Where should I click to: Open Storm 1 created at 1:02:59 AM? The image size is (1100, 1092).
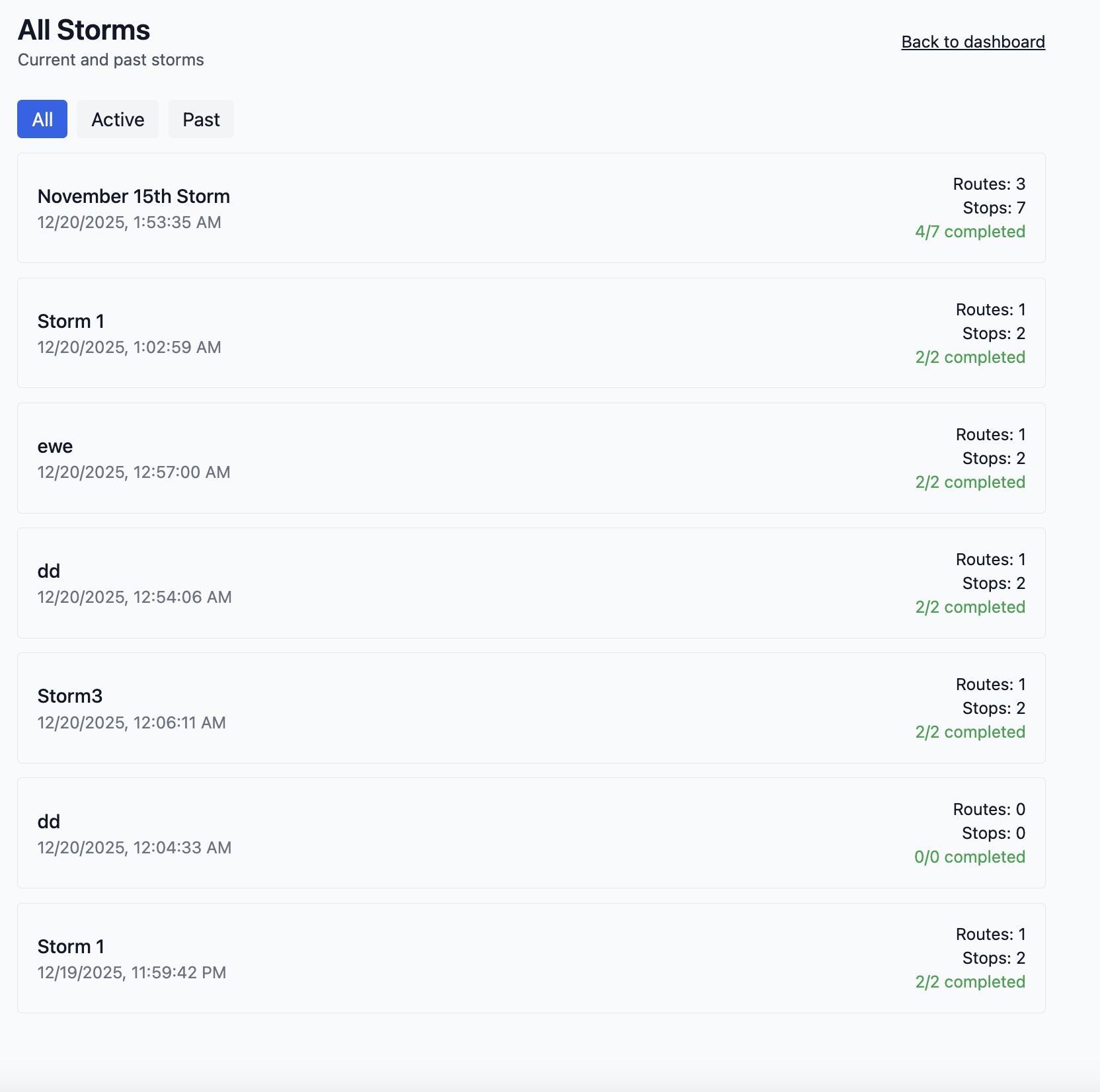71,321
